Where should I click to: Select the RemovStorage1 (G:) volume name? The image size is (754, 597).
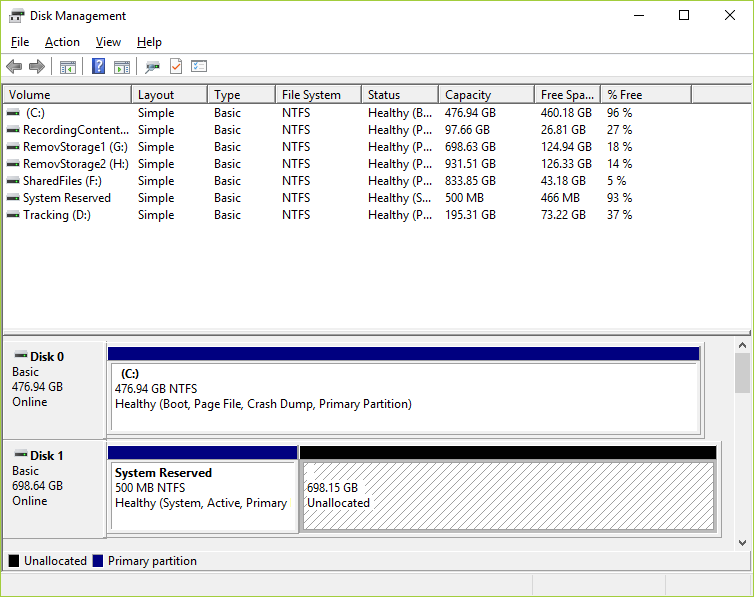coord(75,147)
